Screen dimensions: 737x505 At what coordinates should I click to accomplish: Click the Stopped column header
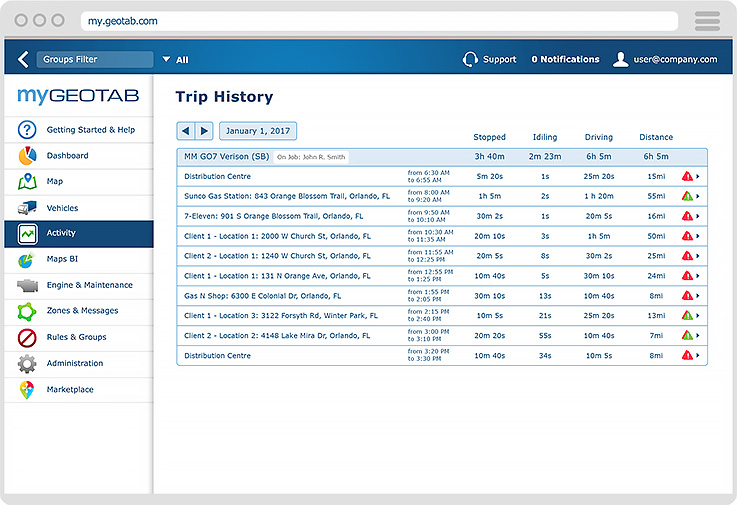click(x=489, y=137)
